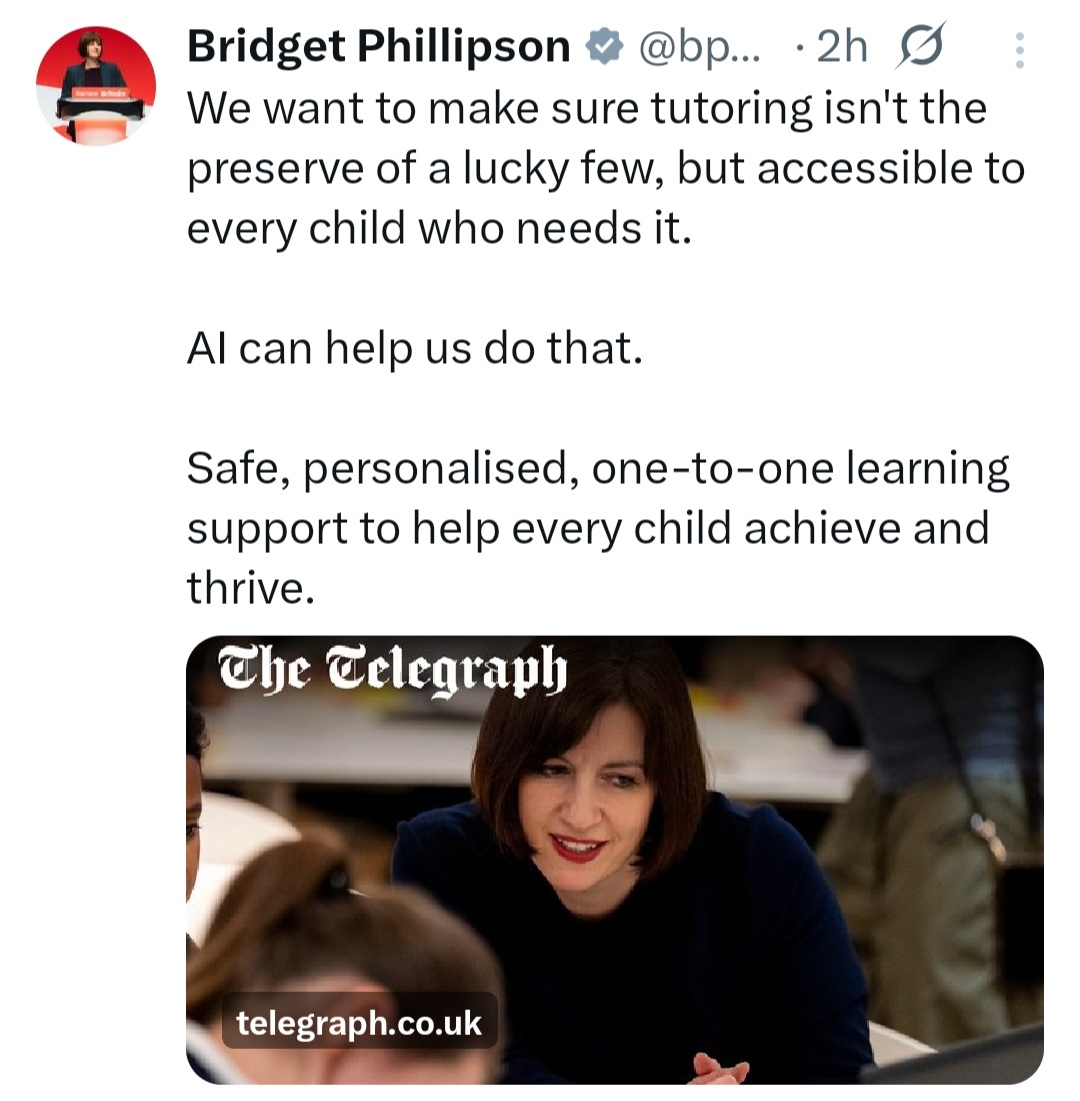This screenshot has height=1101, width=1080.
Task: Click the 'Safe, personalised, one-to-one learning' paragraph
Action: pyautogui.click(x=598, y=528)
